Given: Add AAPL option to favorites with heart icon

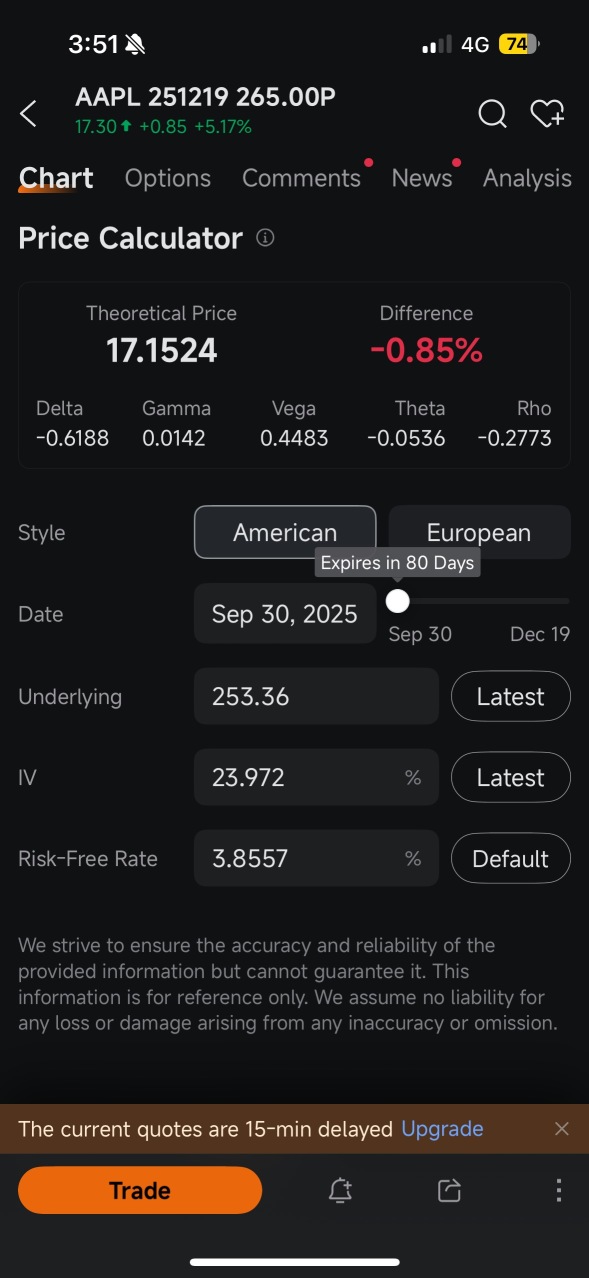Looking at the screenshot, I should click(548, 114).
